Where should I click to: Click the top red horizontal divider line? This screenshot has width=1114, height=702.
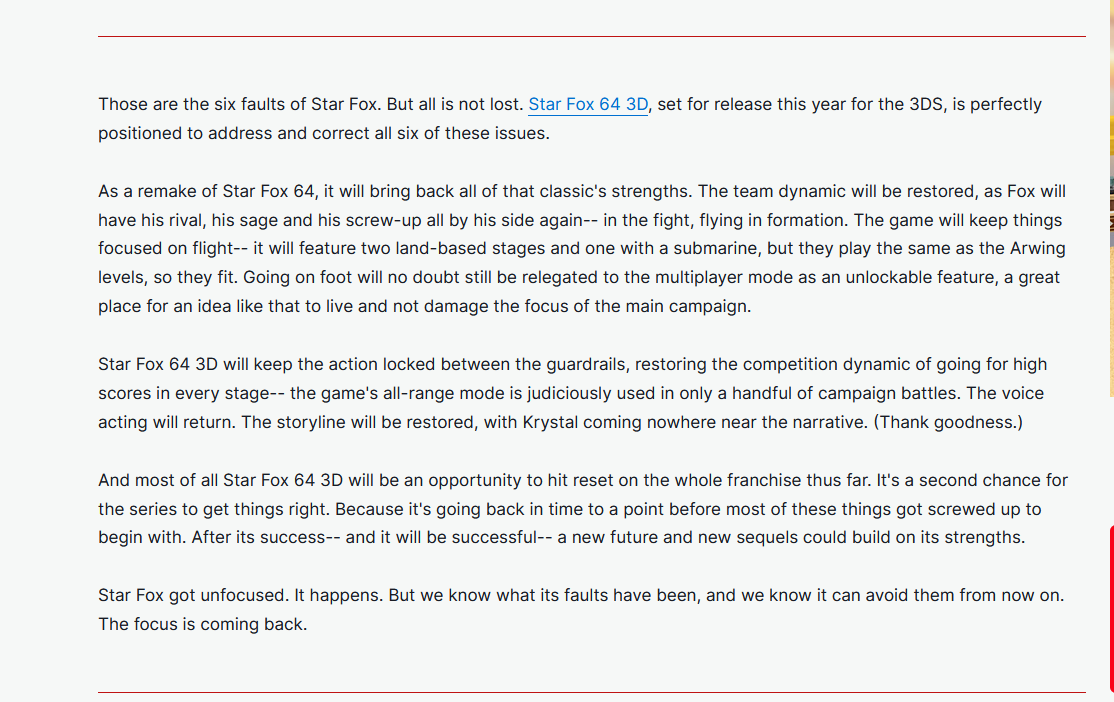pos(591,36)
